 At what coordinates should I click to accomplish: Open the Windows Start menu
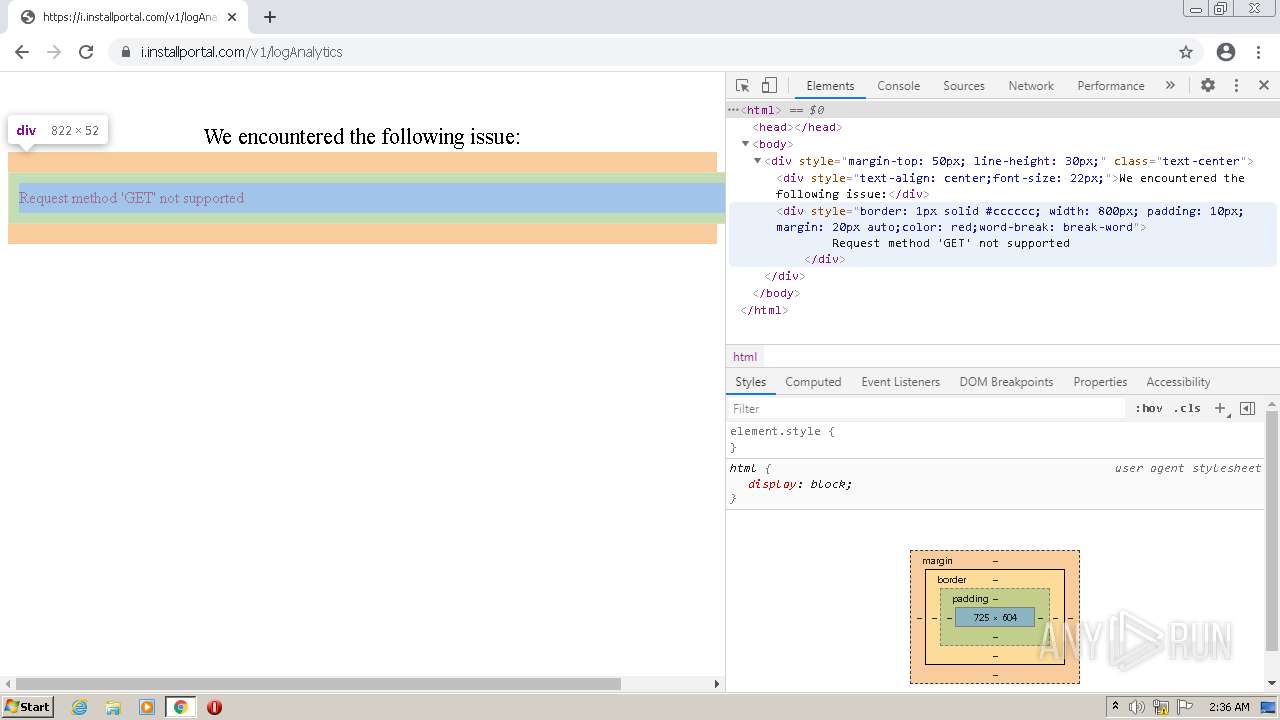[x=28, y=706]
